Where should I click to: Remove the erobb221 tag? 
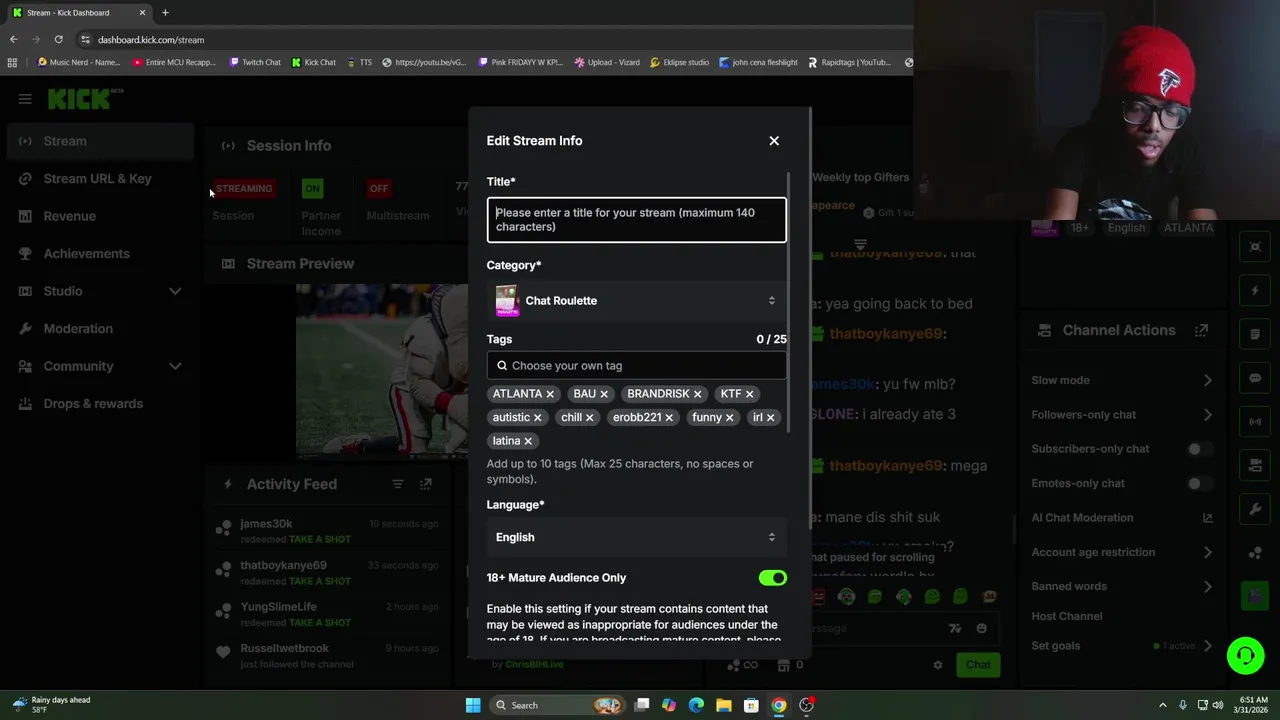[669, 418]
